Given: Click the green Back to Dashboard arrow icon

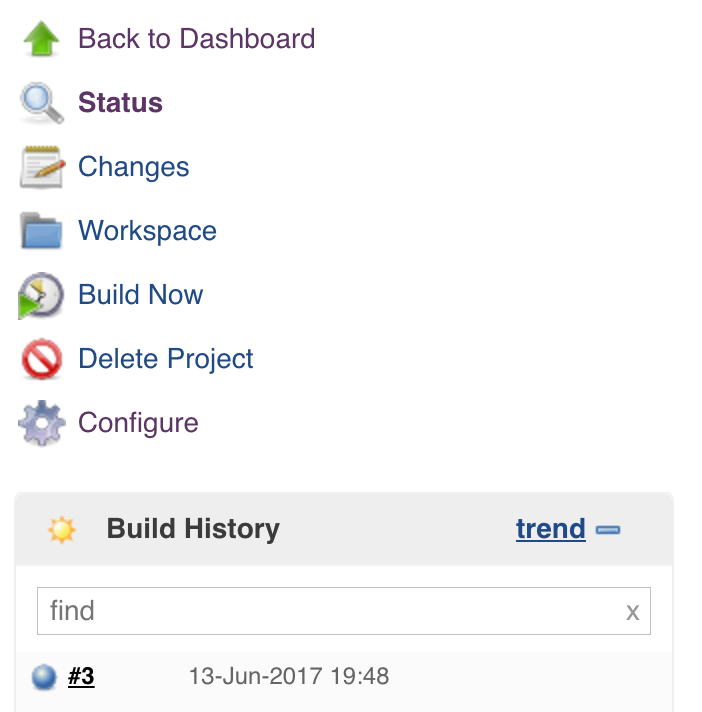Looking at the screenshot, I should 41,39.
